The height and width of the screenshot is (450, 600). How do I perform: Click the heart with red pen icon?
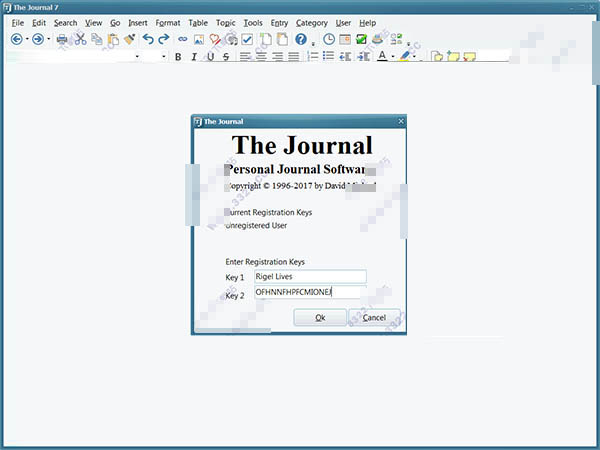[215, 39]
